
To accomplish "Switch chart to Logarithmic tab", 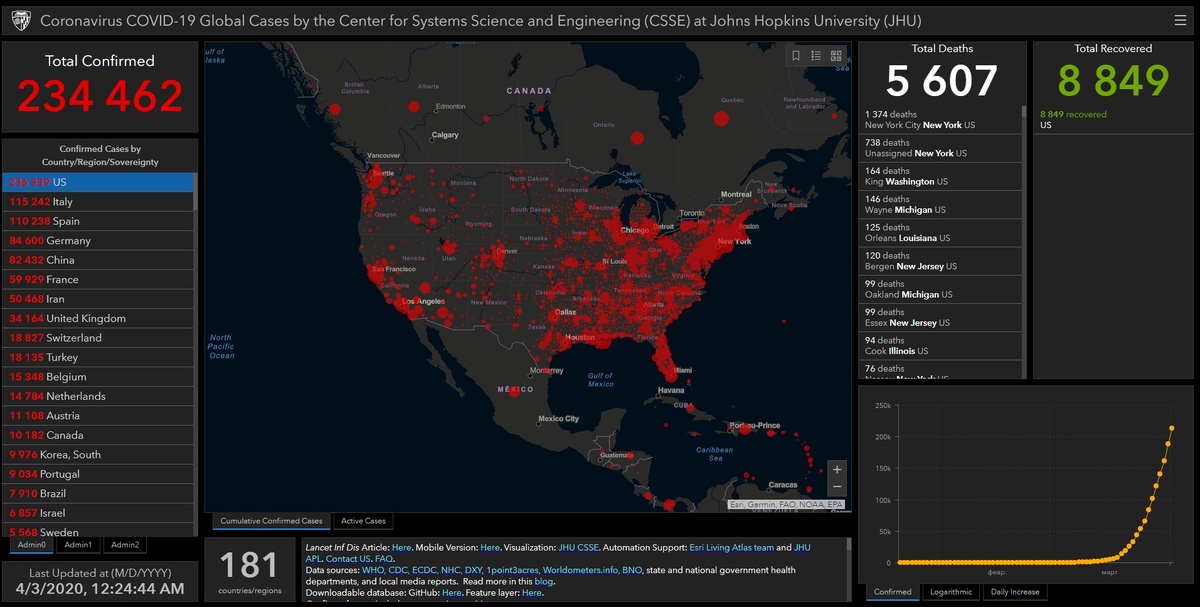I will click(x=950, y=591).
